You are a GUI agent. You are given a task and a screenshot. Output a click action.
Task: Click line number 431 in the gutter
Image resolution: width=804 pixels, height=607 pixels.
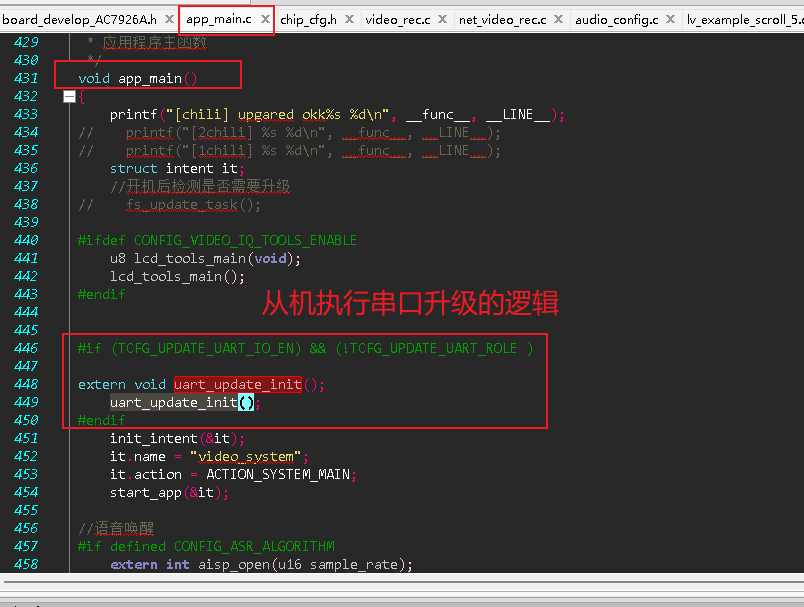[26, 78]
